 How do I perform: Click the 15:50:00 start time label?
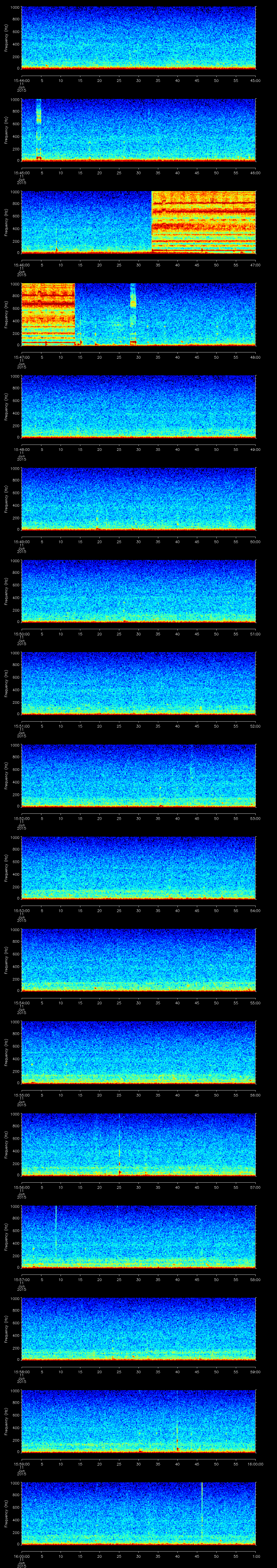click(21, 634)
